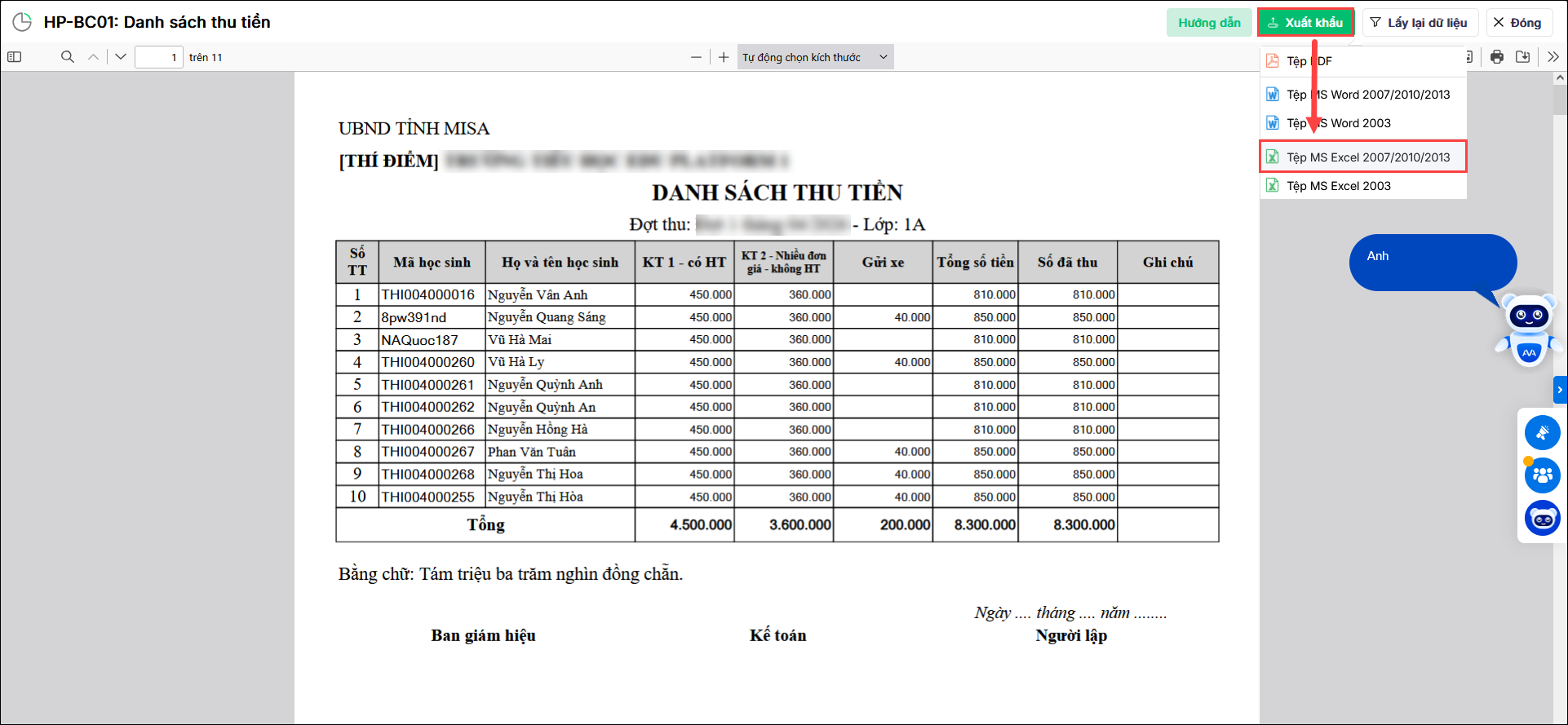
Task: Click student name 'Vũ Hà Ly'
Action: point(516,362)
